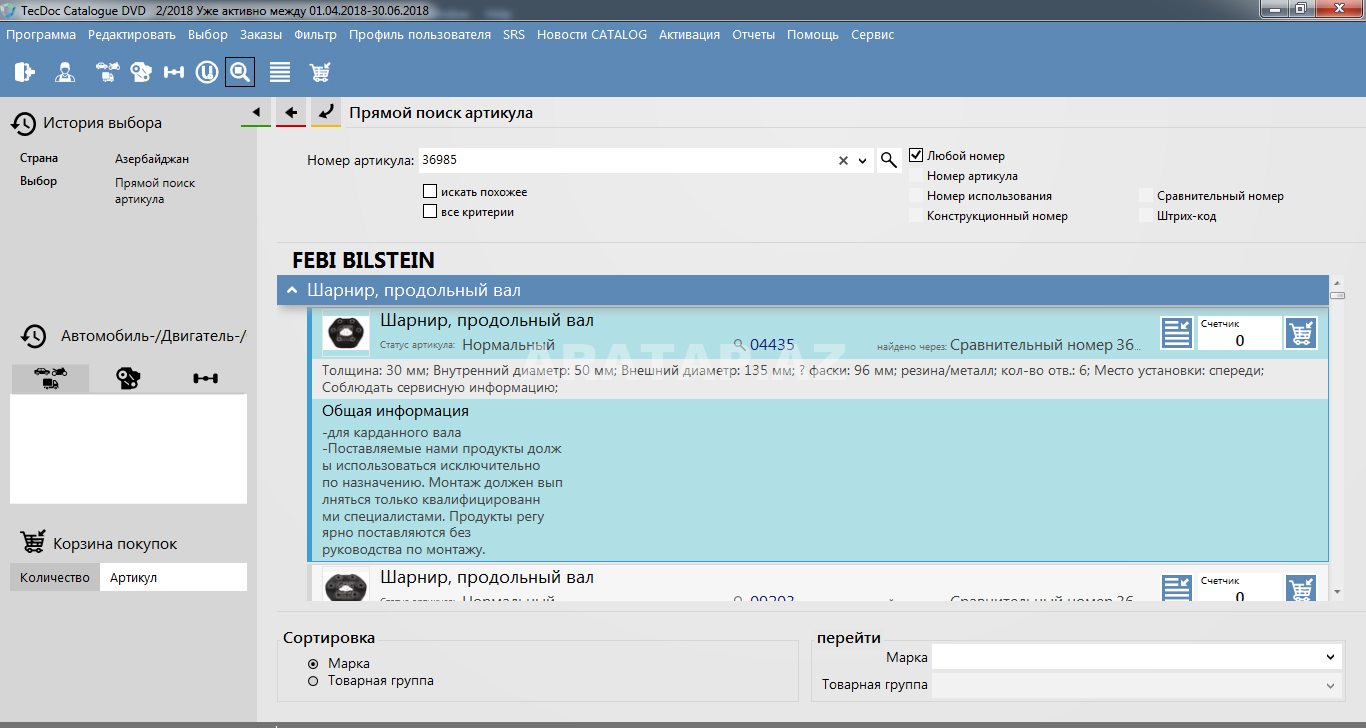
Task: Select the direct article search magnifier icon
Action: click(x=240, y=72)
